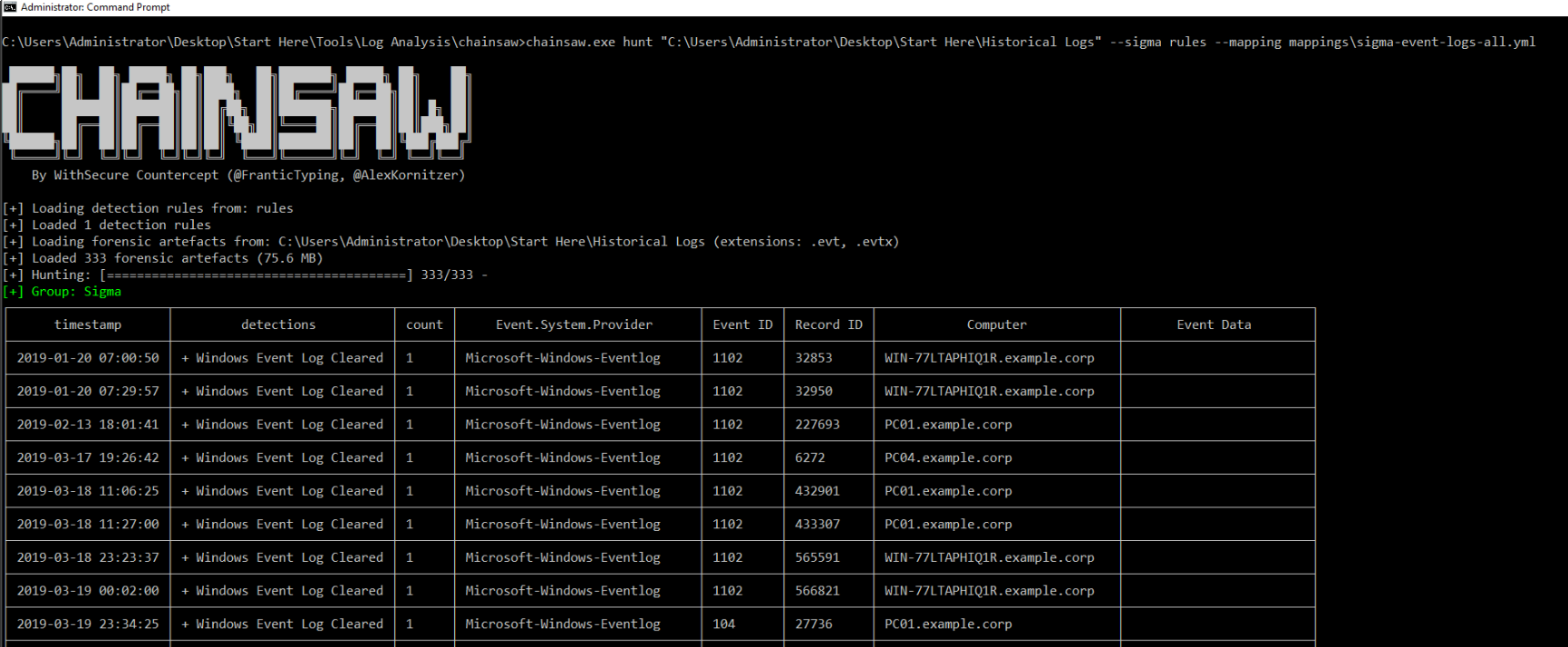Click the green 'Group: Sigma' line

tap(63, 292)
